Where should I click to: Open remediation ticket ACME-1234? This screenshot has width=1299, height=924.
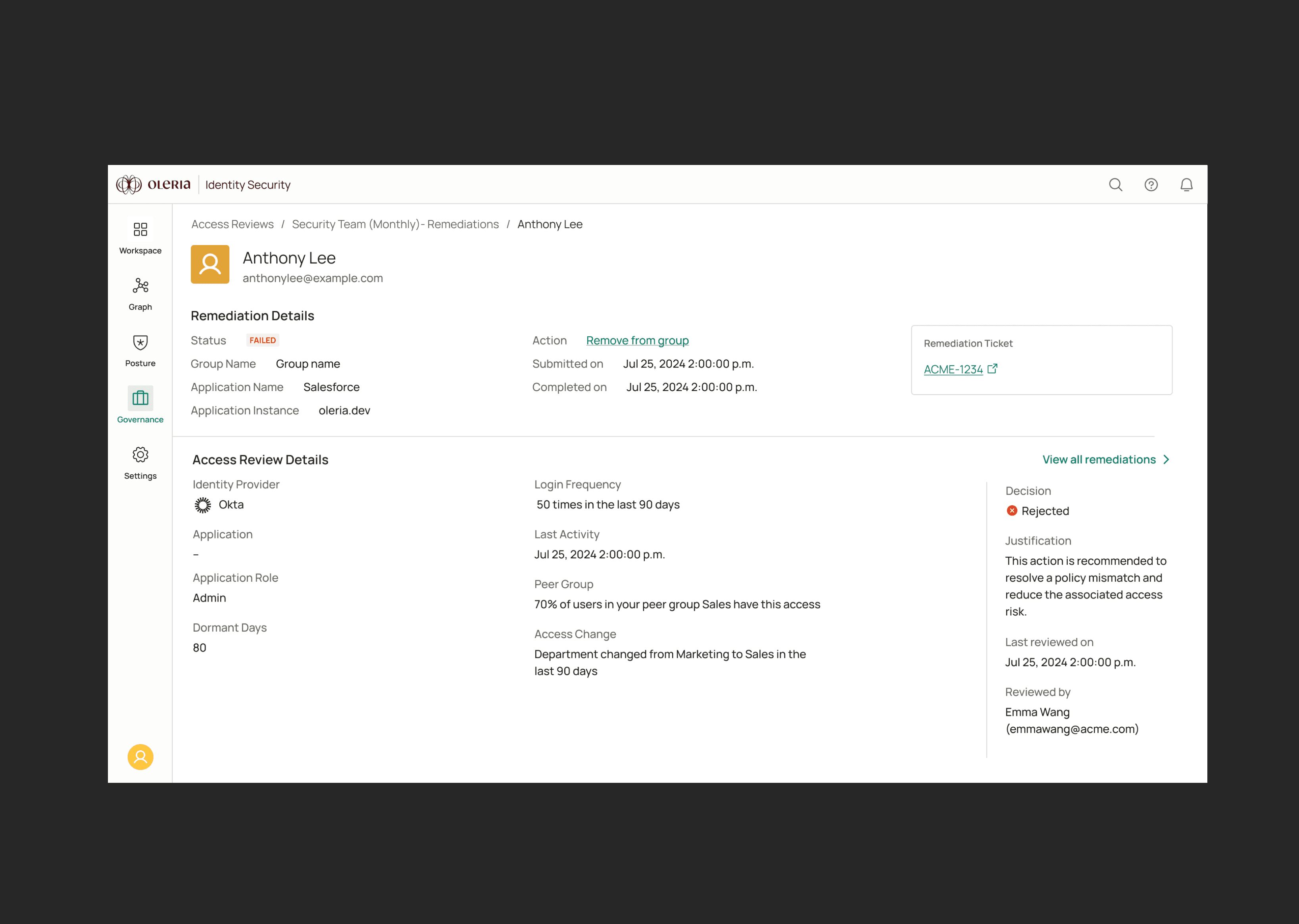coord(953,369)
